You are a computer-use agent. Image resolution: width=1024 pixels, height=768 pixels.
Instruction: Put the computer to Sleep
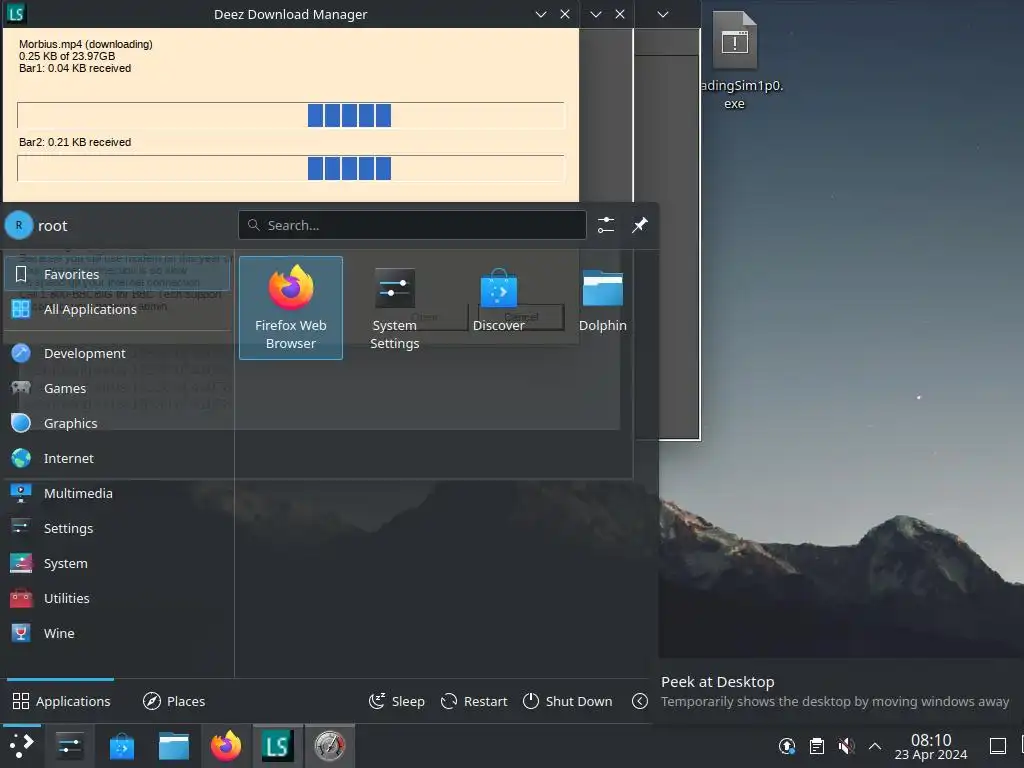coord(396,701)
